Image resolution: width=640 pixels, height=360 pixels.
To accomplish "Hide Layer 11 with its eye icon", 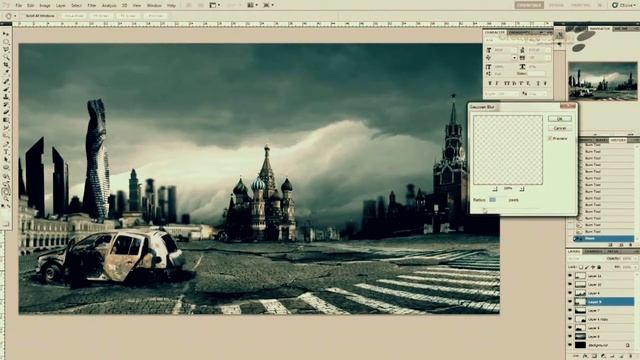I will point(570,276).
